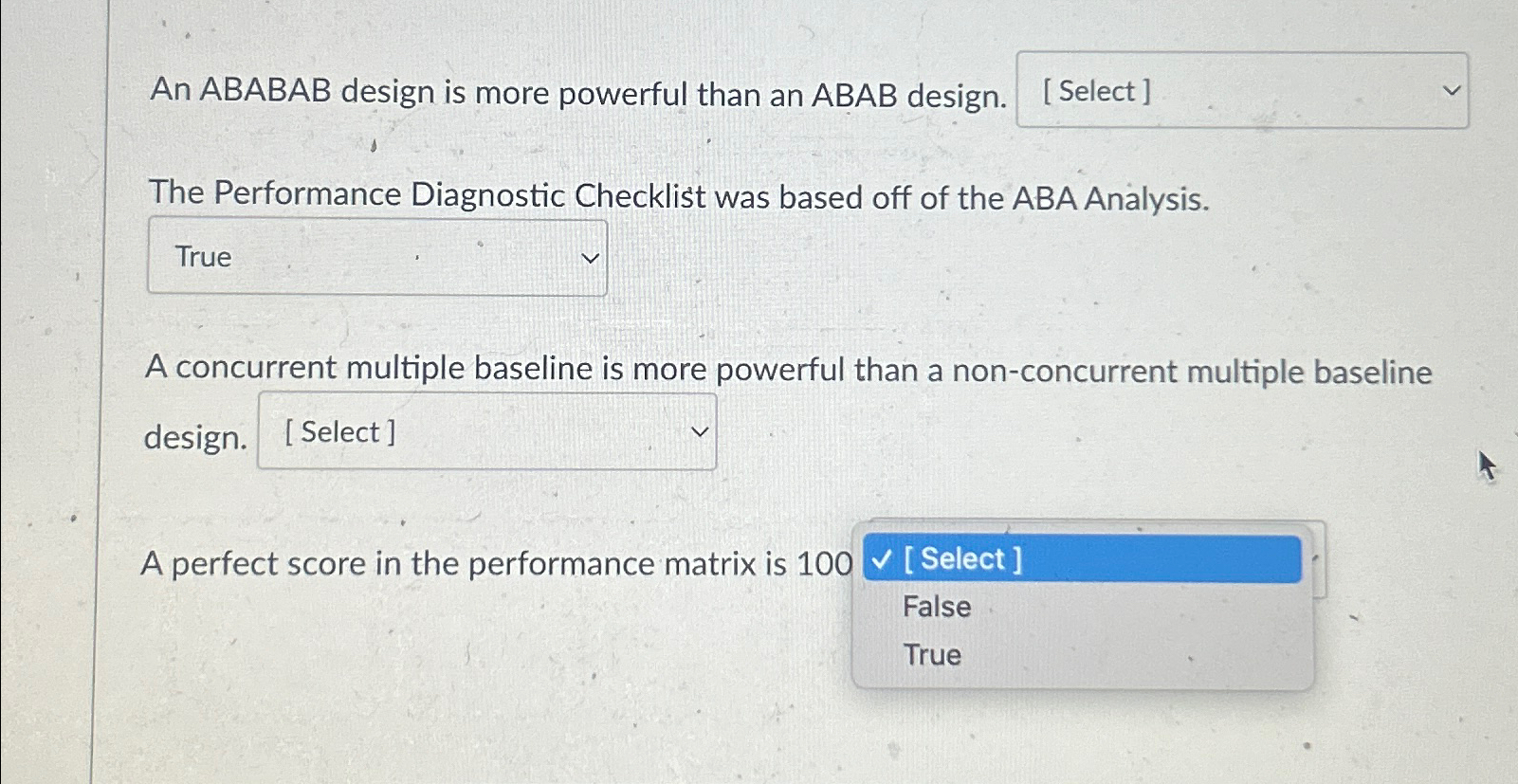Choose True in the open dropdown menu
Viewport: 1518px width, 784px height.
[931, 654]
